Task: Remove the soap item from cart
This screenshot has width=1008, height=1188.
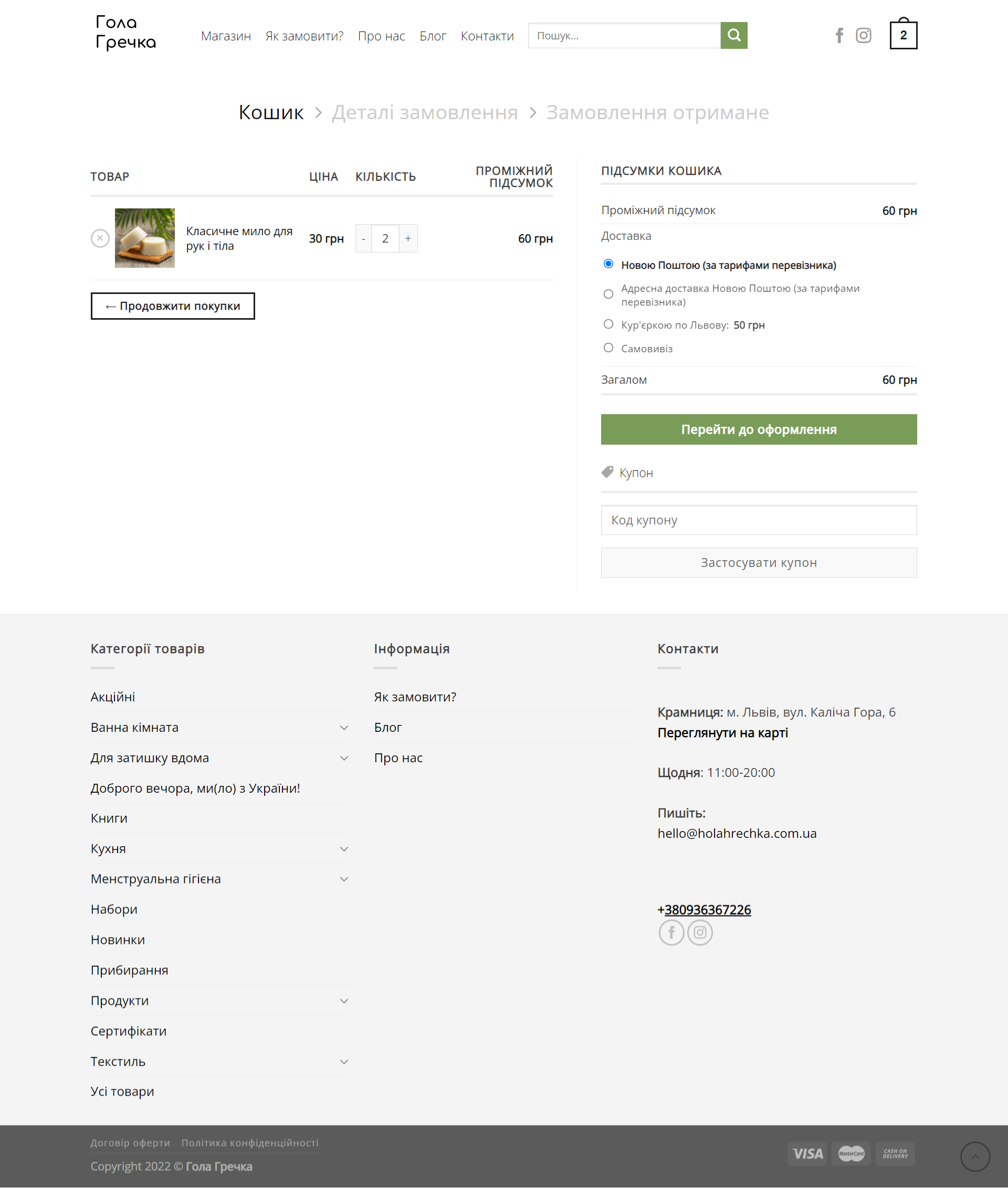Action: (x=100, y=238)
